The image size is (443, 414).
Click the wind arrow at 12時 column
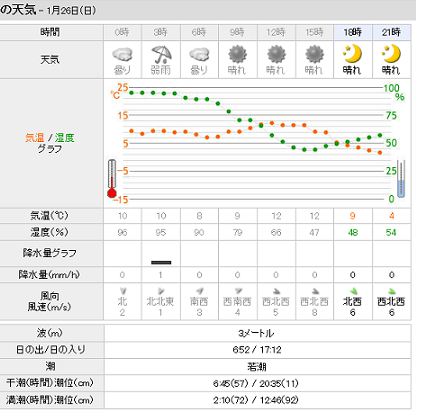[x=276, y=291]
